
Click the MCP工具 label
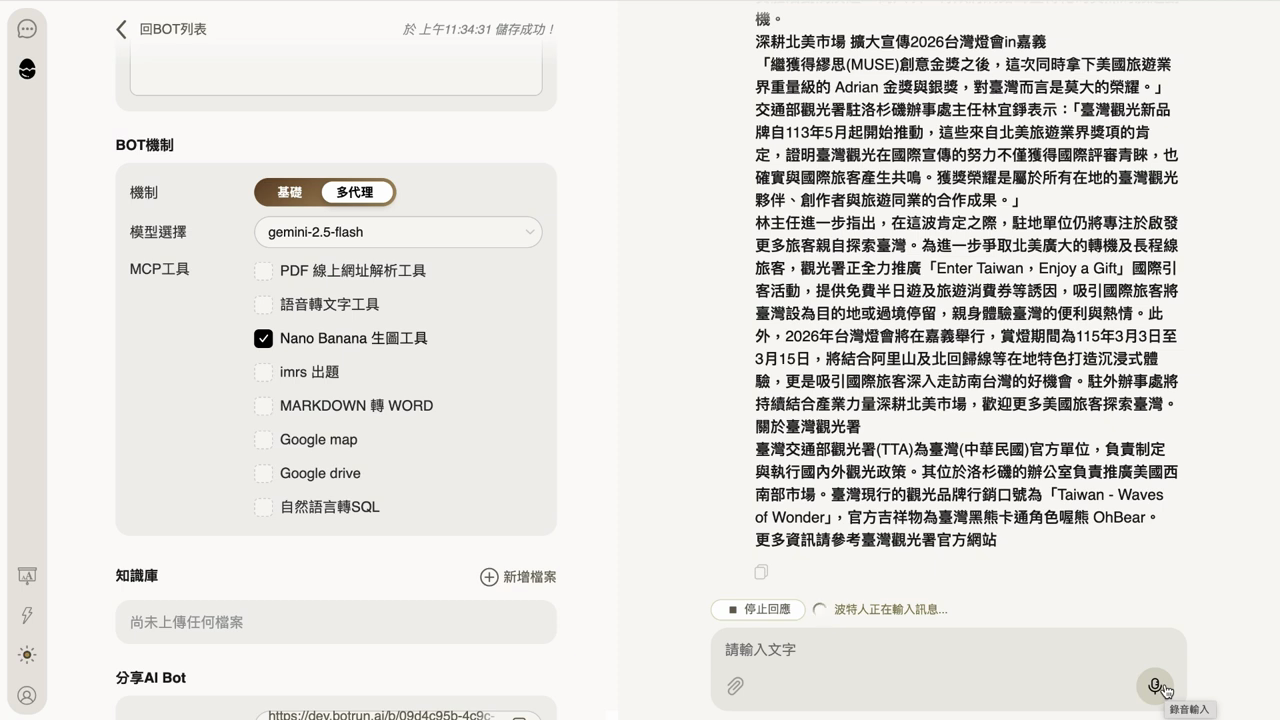160,269
